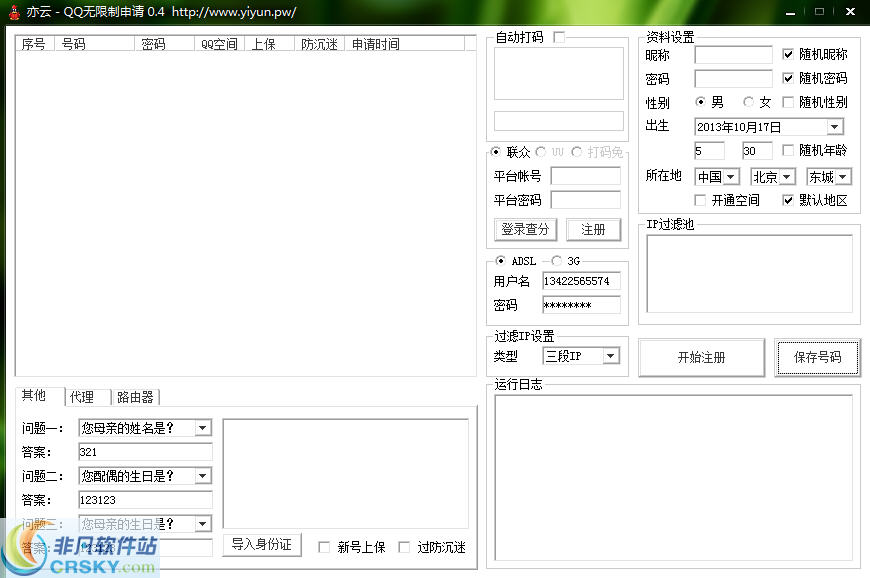Check the 开通空间 option

coord(699,199)
